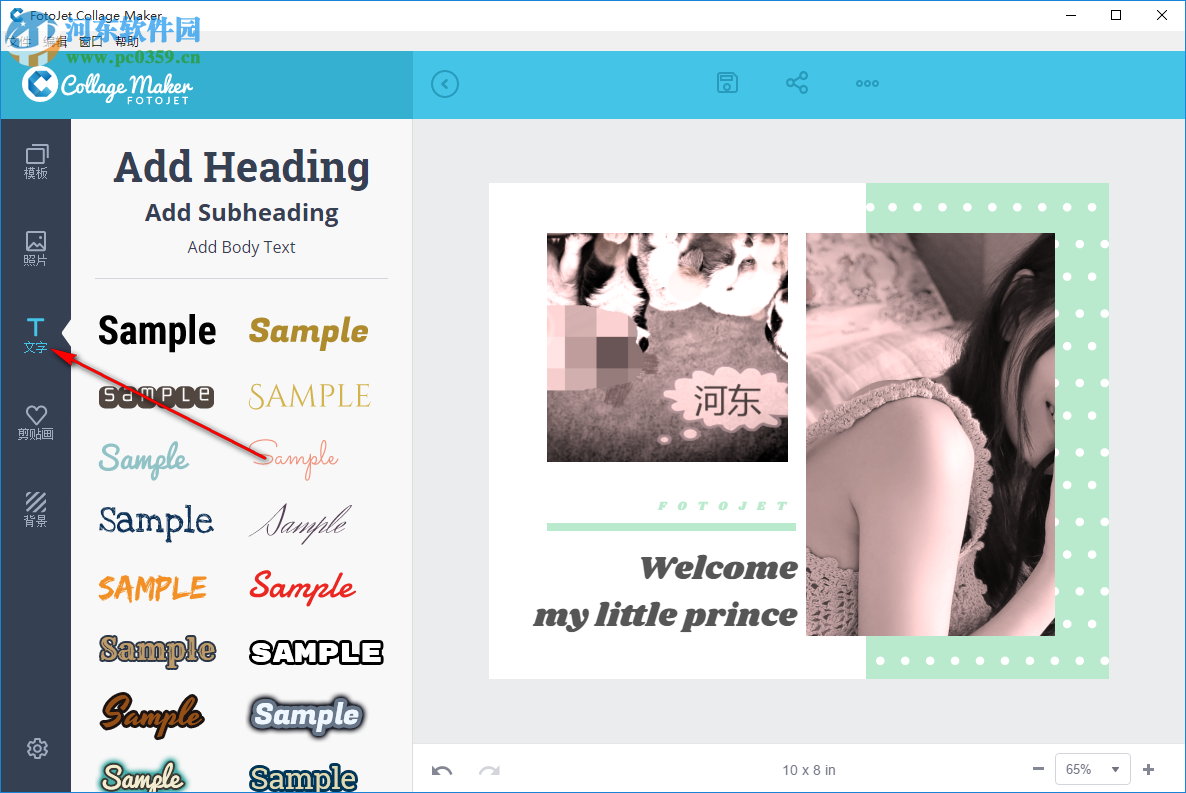Open the 文件 menu

point(22,41)
